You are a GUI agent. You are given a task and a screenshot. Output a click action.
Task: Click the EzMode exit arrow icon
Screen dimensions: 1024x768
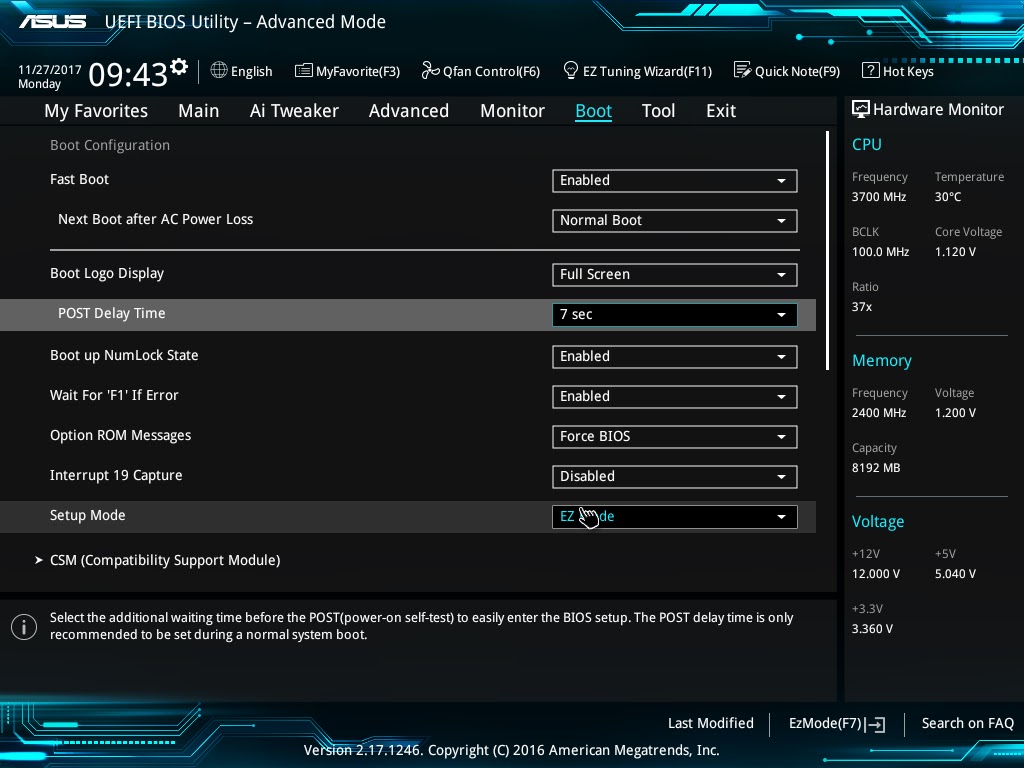pos(875,724)
